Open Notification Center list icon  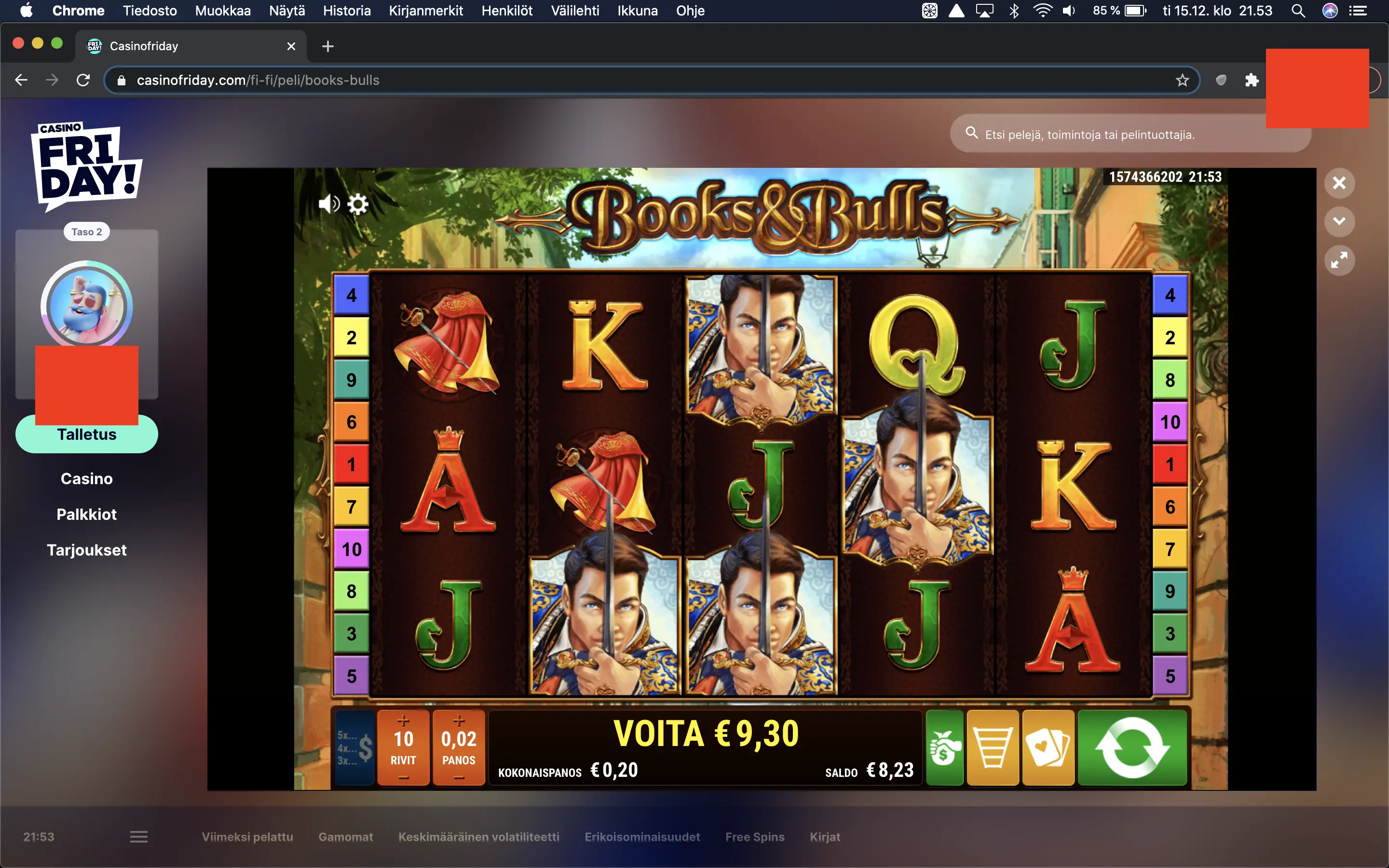click(1358, 10)
